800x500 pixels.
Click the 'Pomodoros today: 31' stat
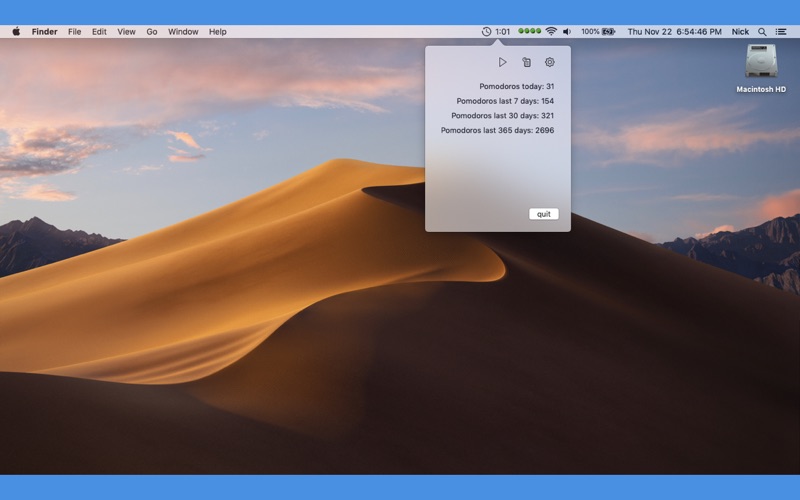tap(516, 86)
